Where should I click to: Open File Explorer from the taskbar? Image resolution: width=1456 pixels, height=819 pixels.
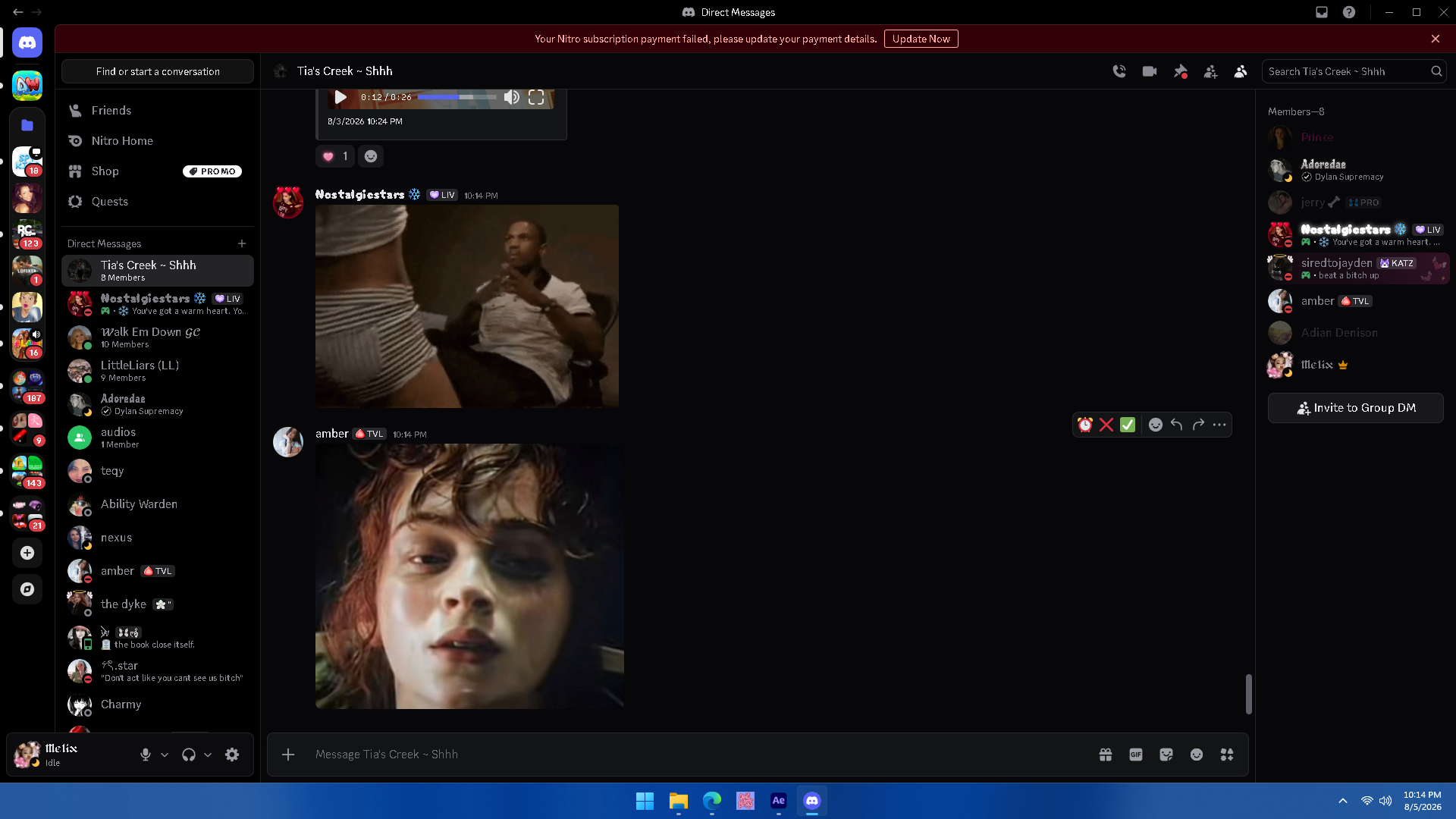point(678,801)
